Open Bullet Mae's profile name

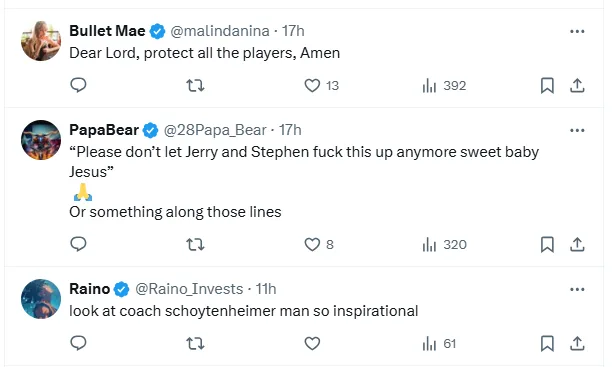107,31
